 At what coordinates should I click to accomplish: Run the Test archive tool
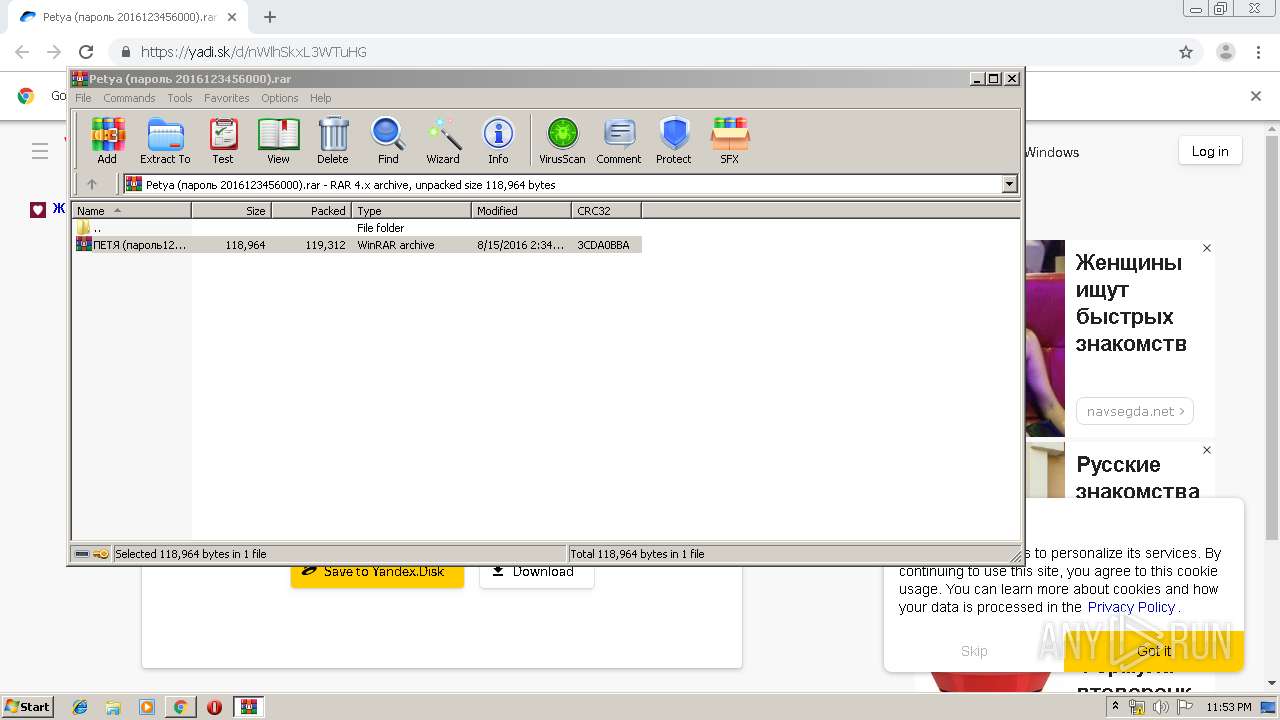tap(223, 140)
